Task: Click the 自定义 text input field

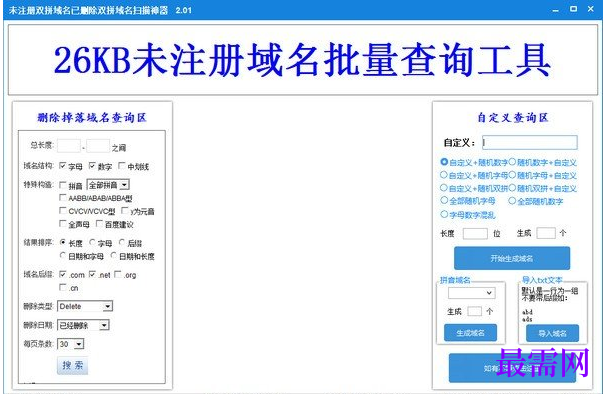Action: pyautogui.click(x=530, y=142)
